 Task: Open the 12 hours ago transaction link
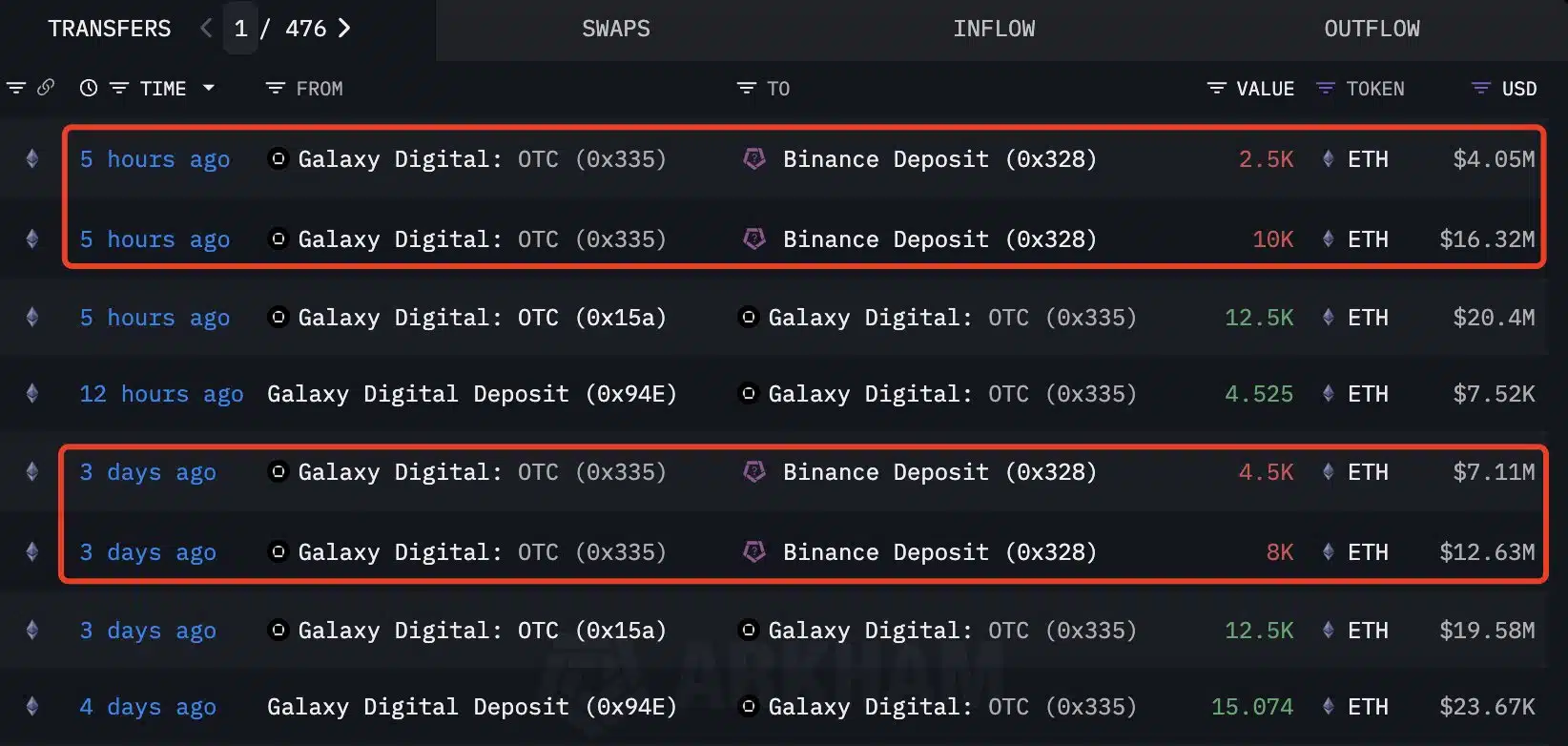pos(161,394)
